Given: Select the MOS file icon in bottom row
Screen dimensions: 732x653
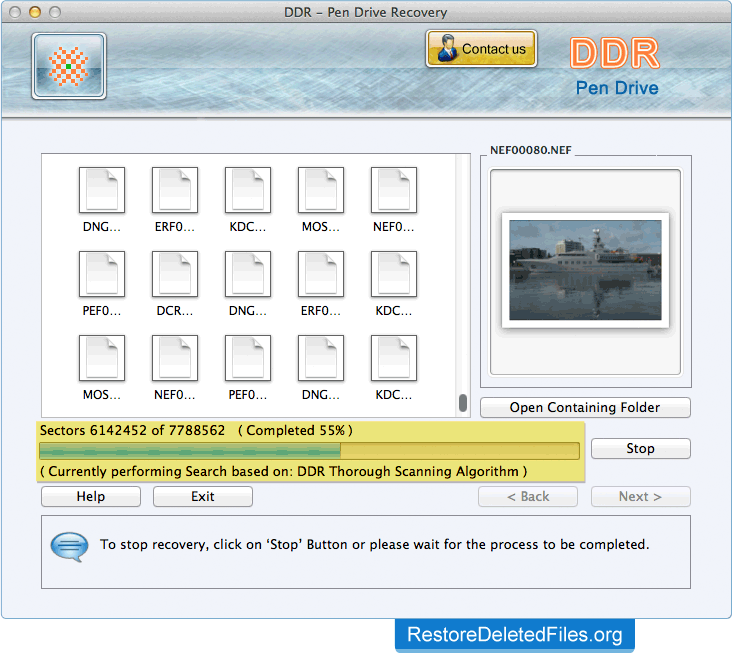Looking at the screenshot, I should pyautogui.click(x=102, y=358).
